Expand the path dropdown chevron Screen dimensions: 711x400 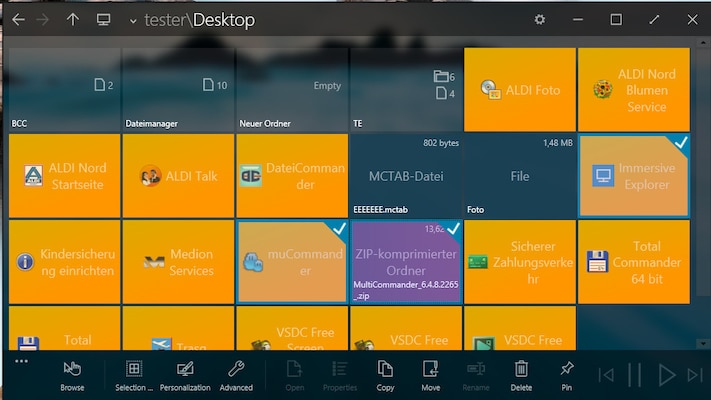134,21
